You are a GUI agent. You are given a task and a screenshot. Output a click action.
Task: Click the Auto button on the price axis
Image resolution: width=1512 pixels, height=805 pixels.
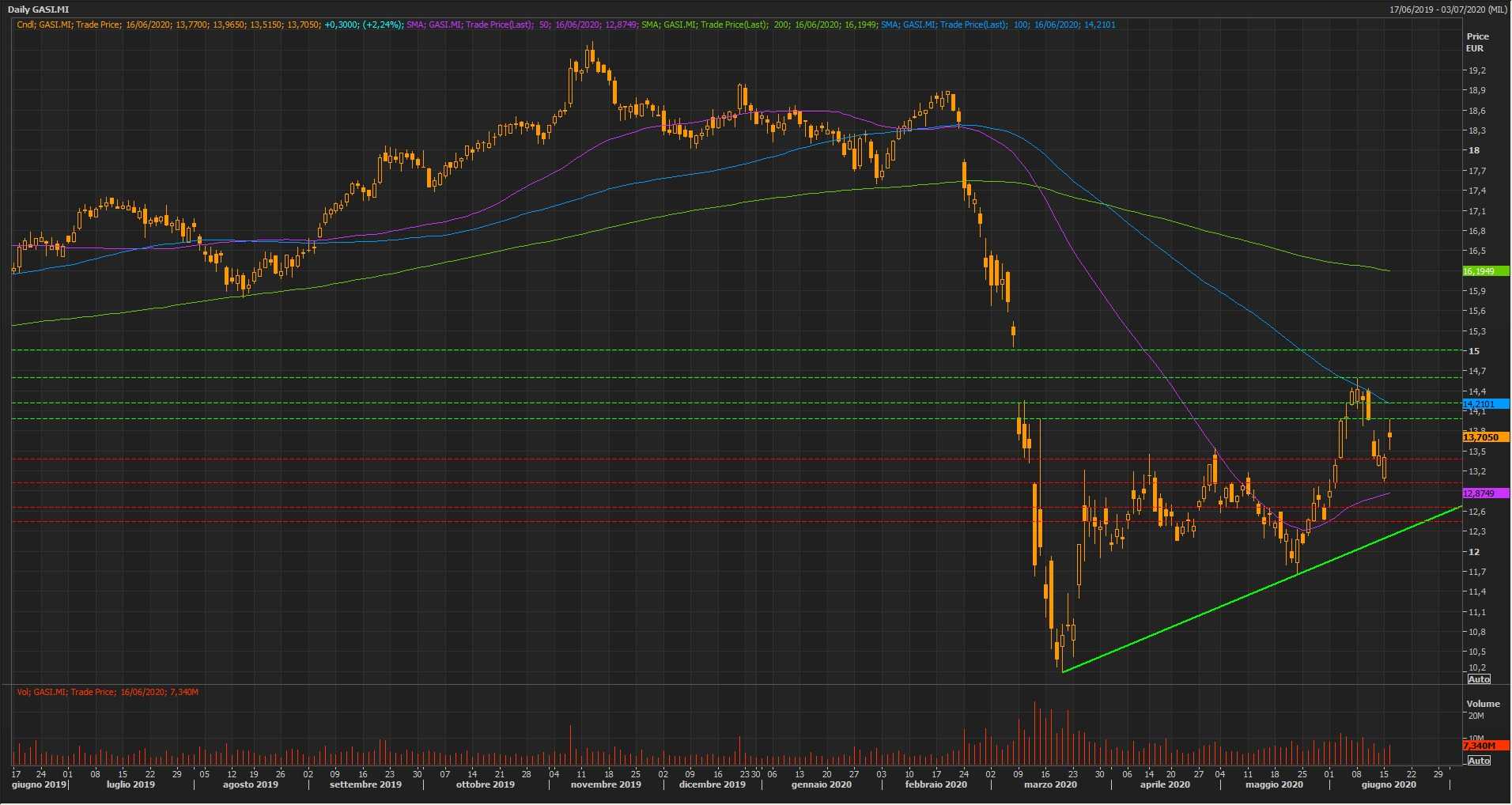pyautogui.click(x=1478, y=679)
